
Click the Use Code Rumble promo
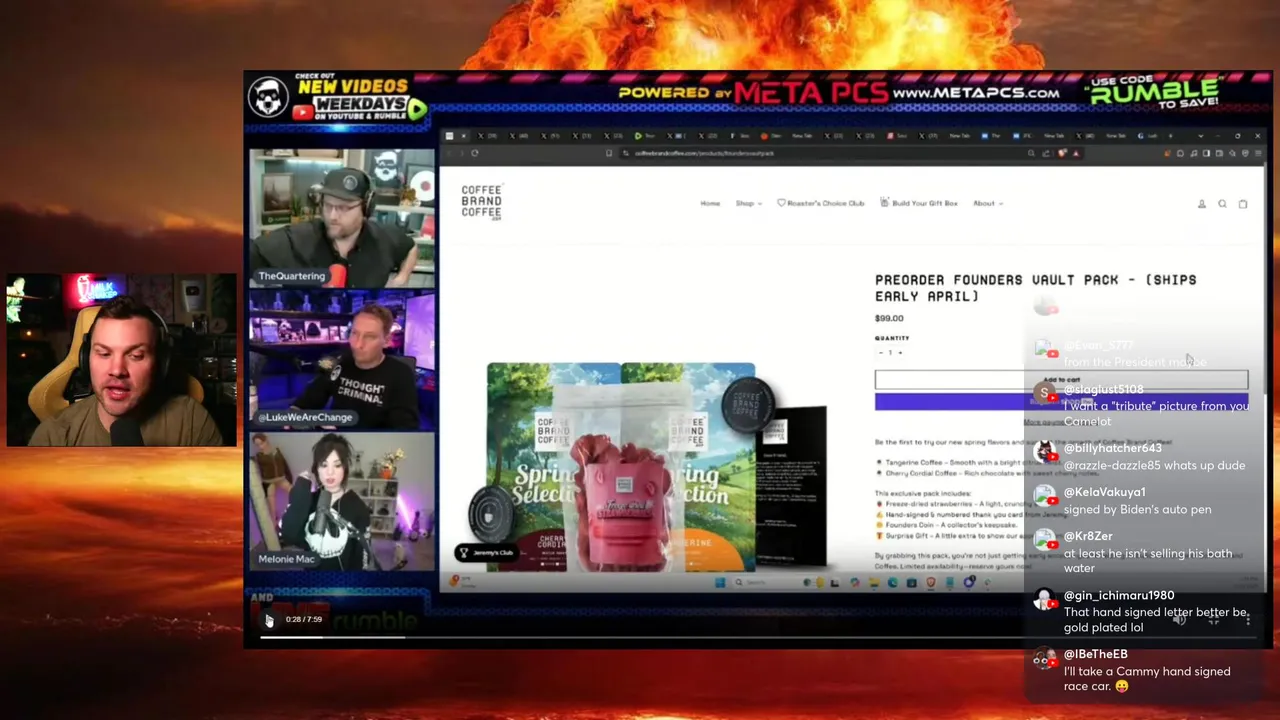pos(1156,92)
